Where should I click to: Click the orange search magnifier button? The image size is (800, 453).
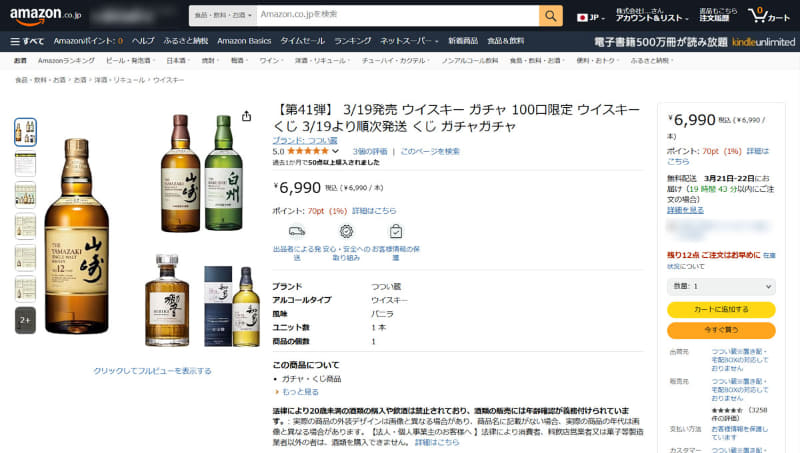pyautogui.click(x=551, y=16)
